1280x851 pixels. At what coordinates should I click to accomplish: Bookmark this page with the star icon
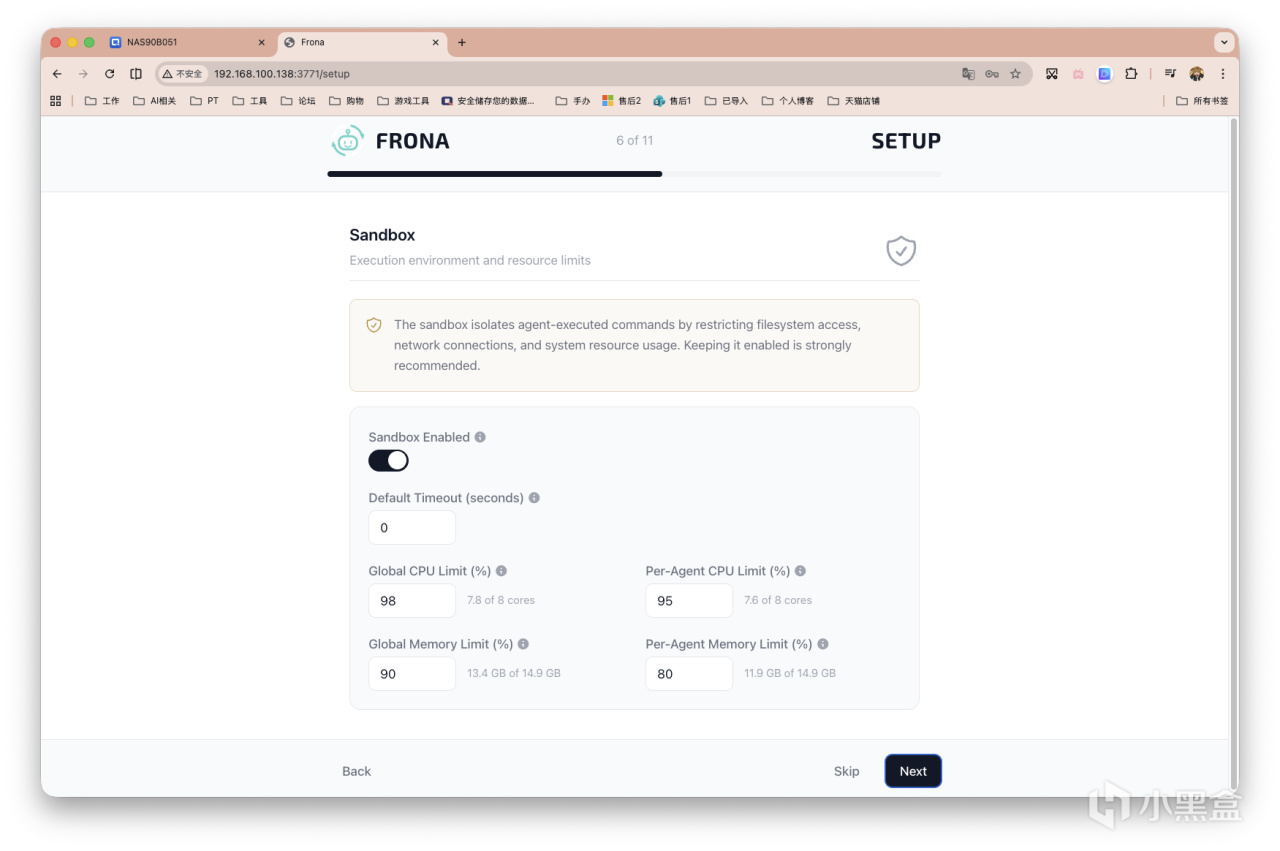tap(1015, 74)
